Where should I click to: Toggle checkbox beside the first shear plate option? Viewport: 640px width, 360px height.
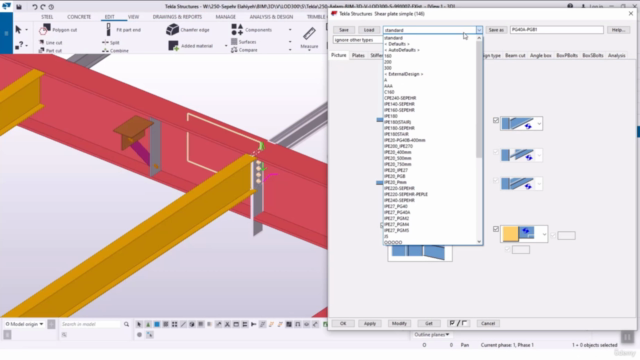[x=496, y=120]
